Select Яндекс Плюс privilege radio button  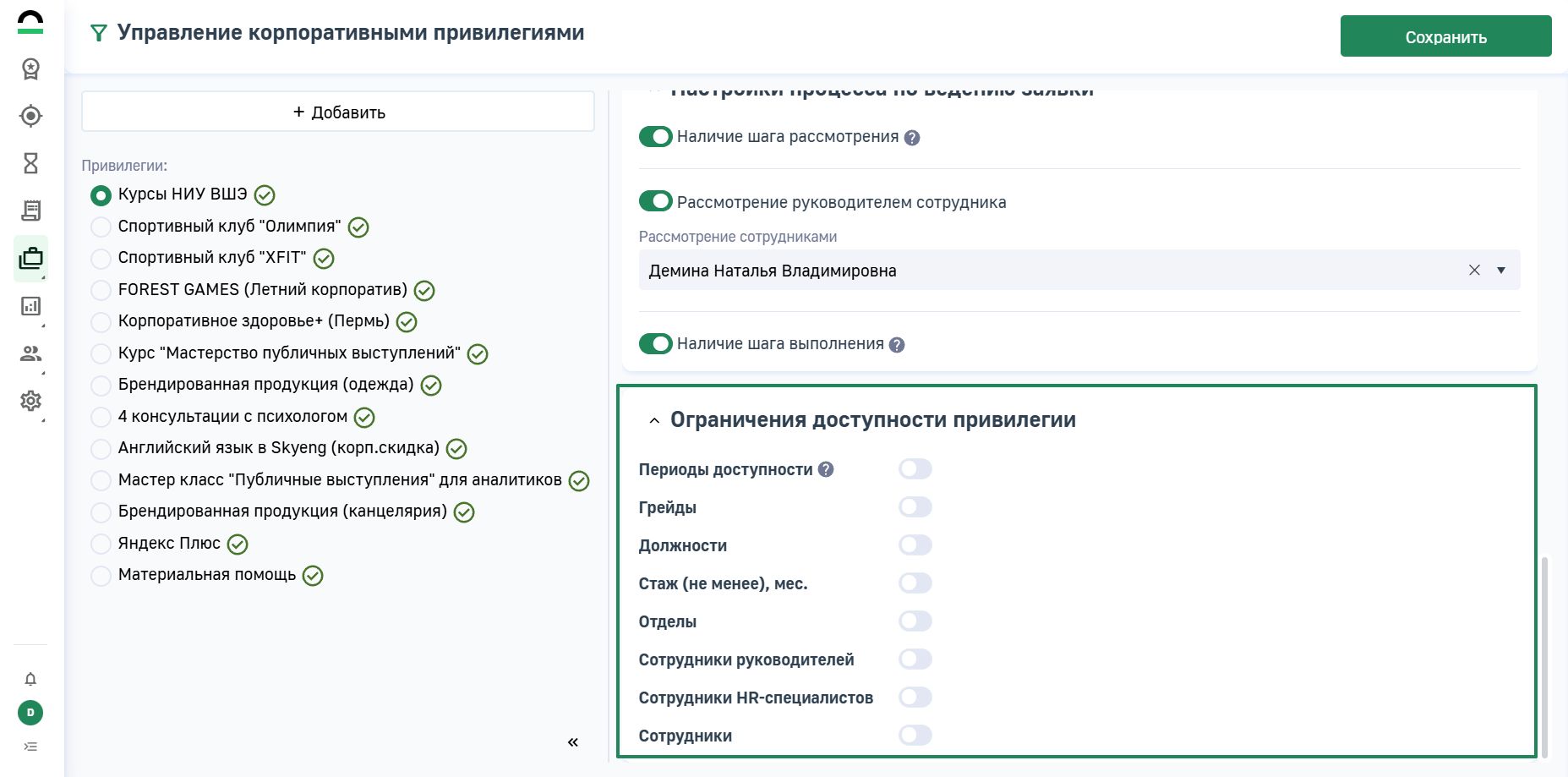coord(101,544)
